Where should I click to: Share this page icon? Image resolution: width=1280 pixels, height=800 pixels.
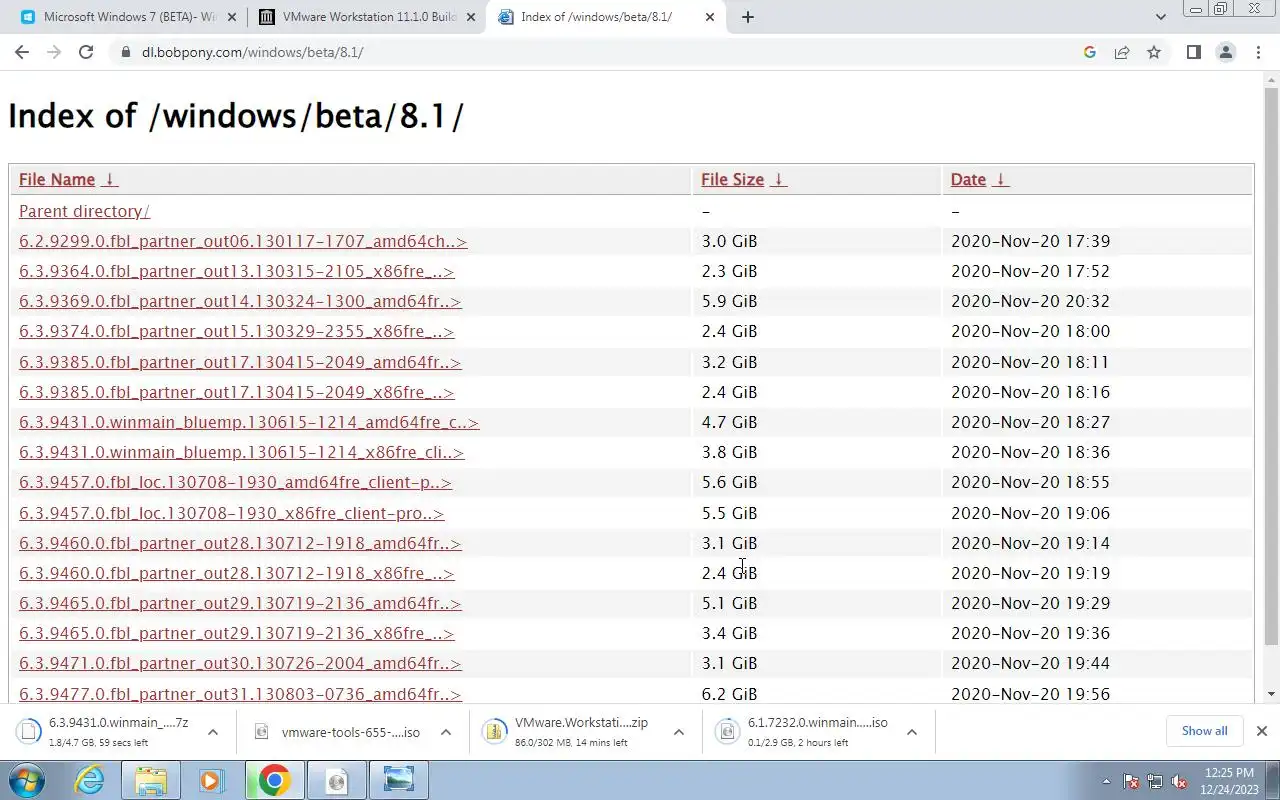1122,52
